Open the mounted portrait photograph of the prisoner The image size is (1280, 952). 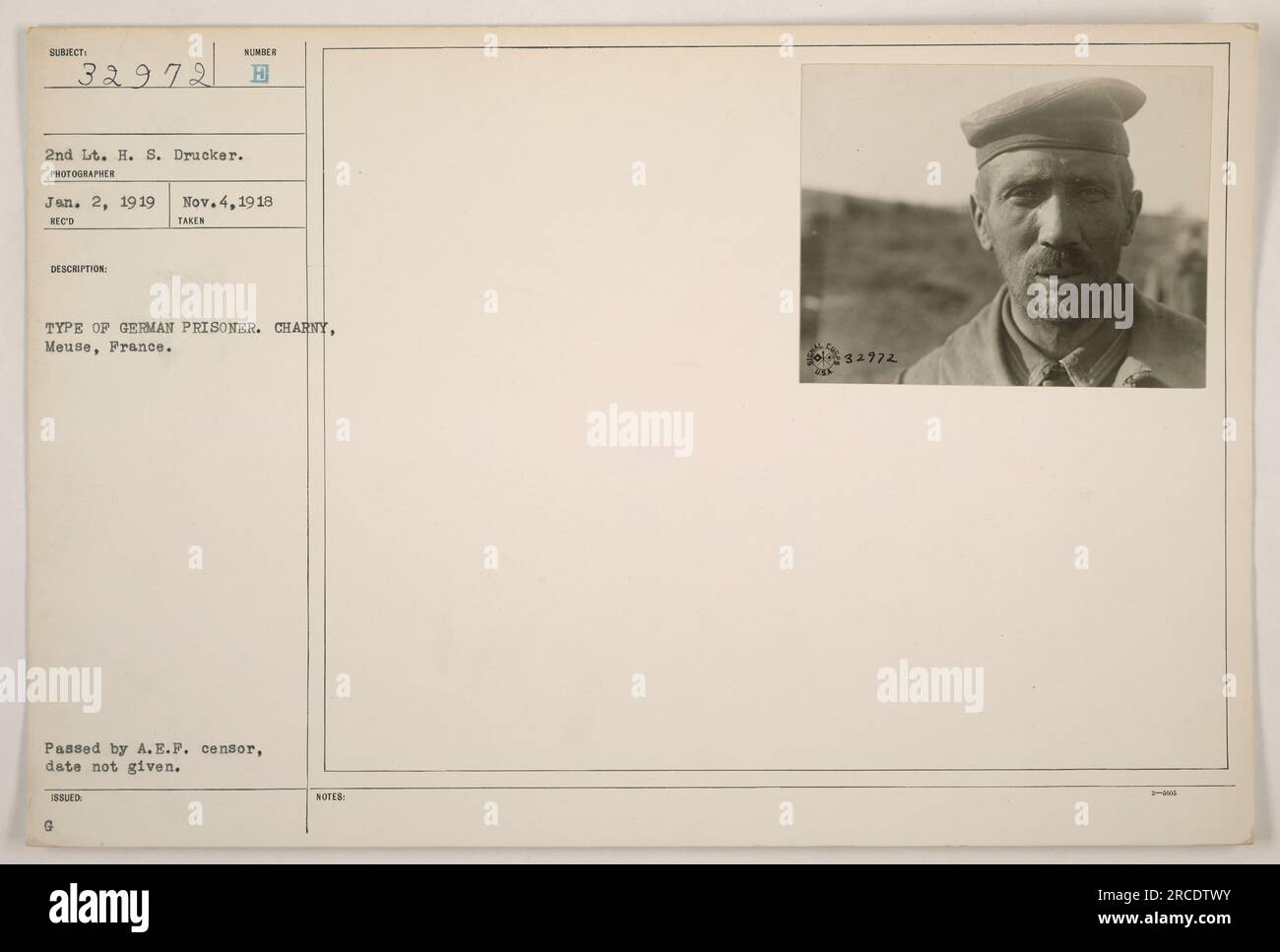pos(1002,224)
